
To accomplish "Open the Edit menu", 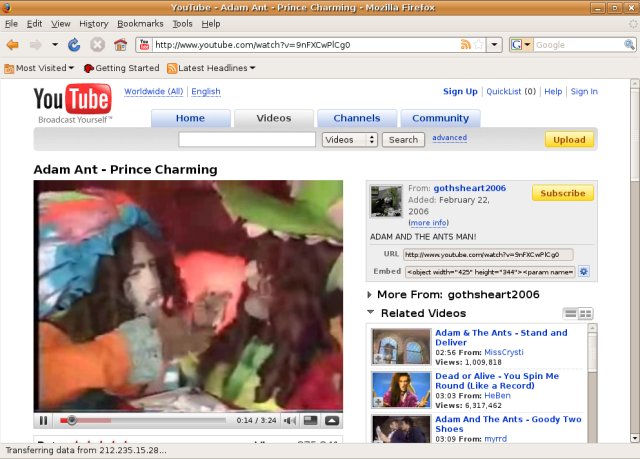I will (34, 24).
